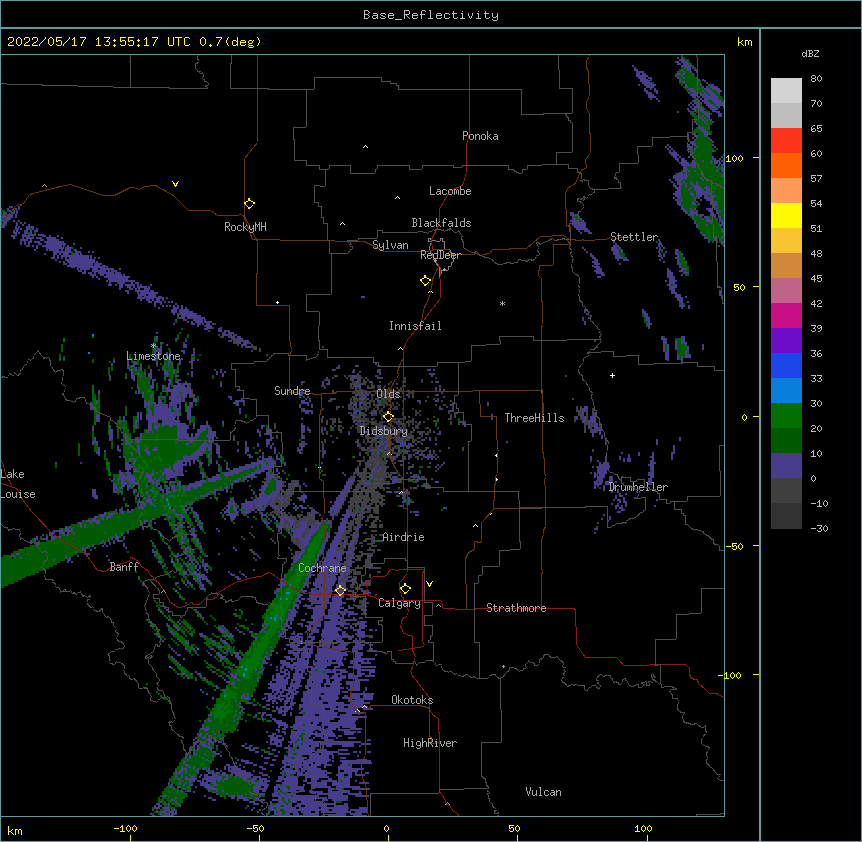The height and width of the screenshot is (842, 862).
Task: Click the km unit label at top right
Action: tap(744, 42)
